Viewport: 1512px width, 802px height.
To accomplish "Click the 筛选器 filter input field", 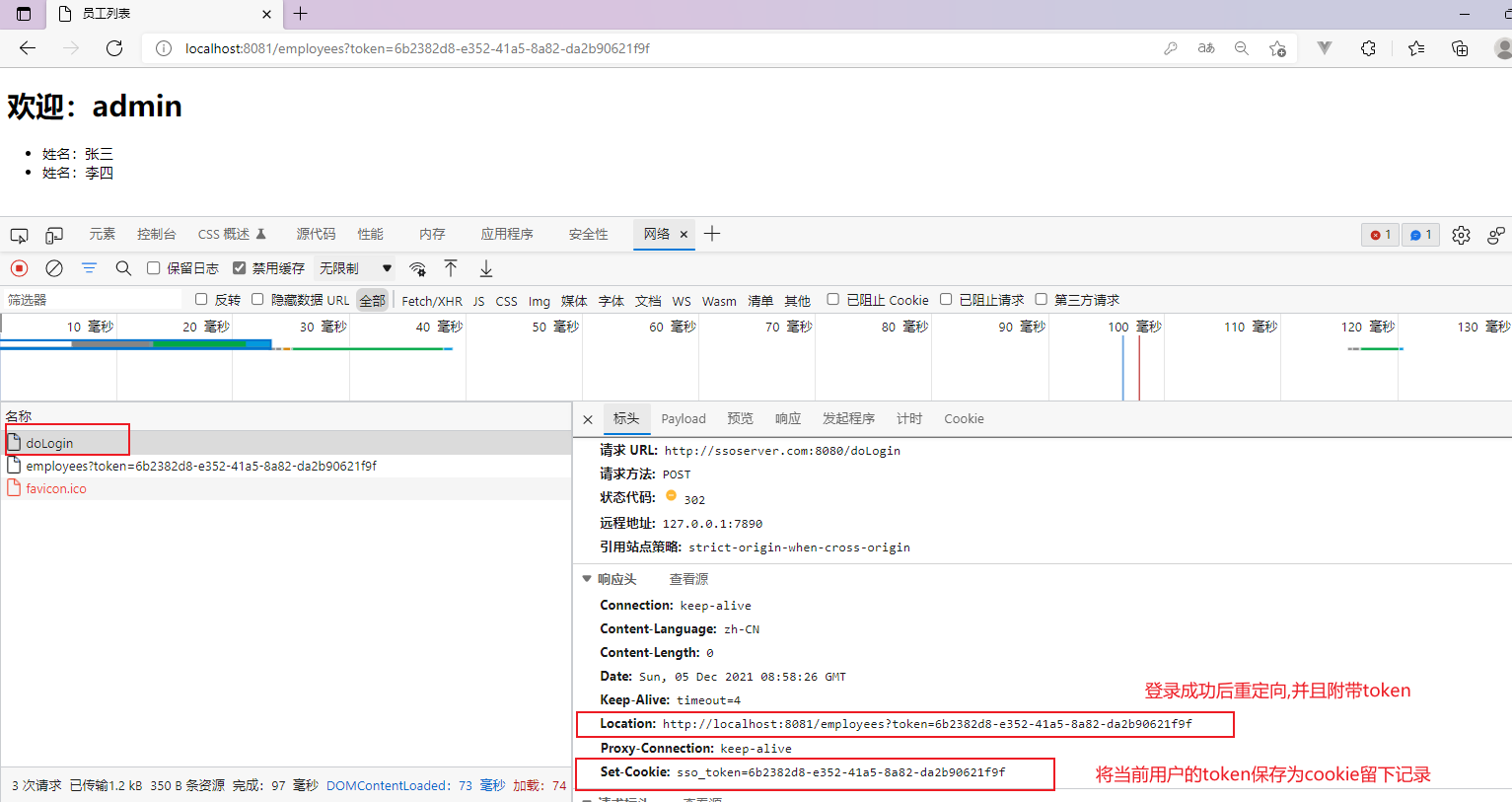I will pyautogui.click(x=92, y=300).
